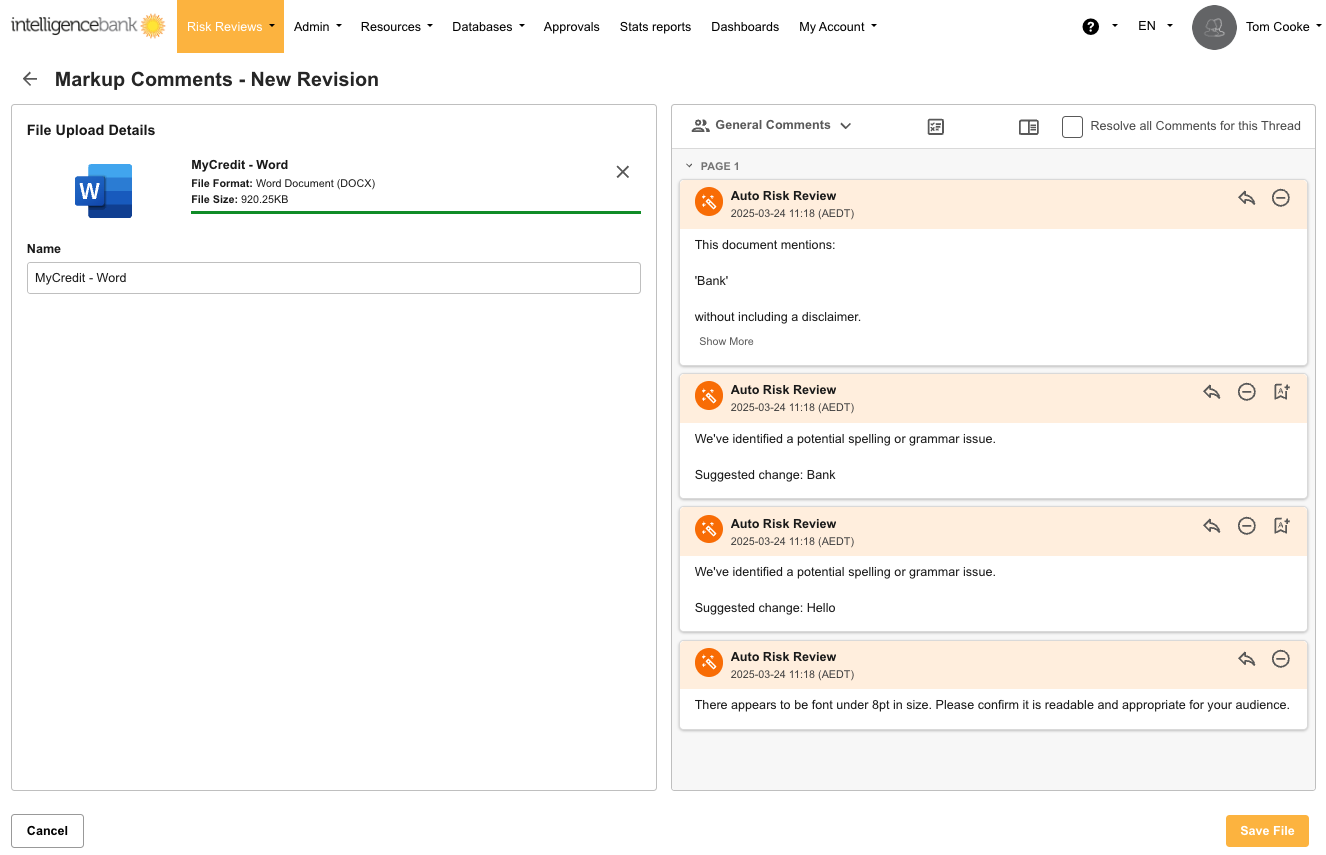The image size is (1326, 855).
Task: Click the Name input field
Action: [x=333, y=278]
